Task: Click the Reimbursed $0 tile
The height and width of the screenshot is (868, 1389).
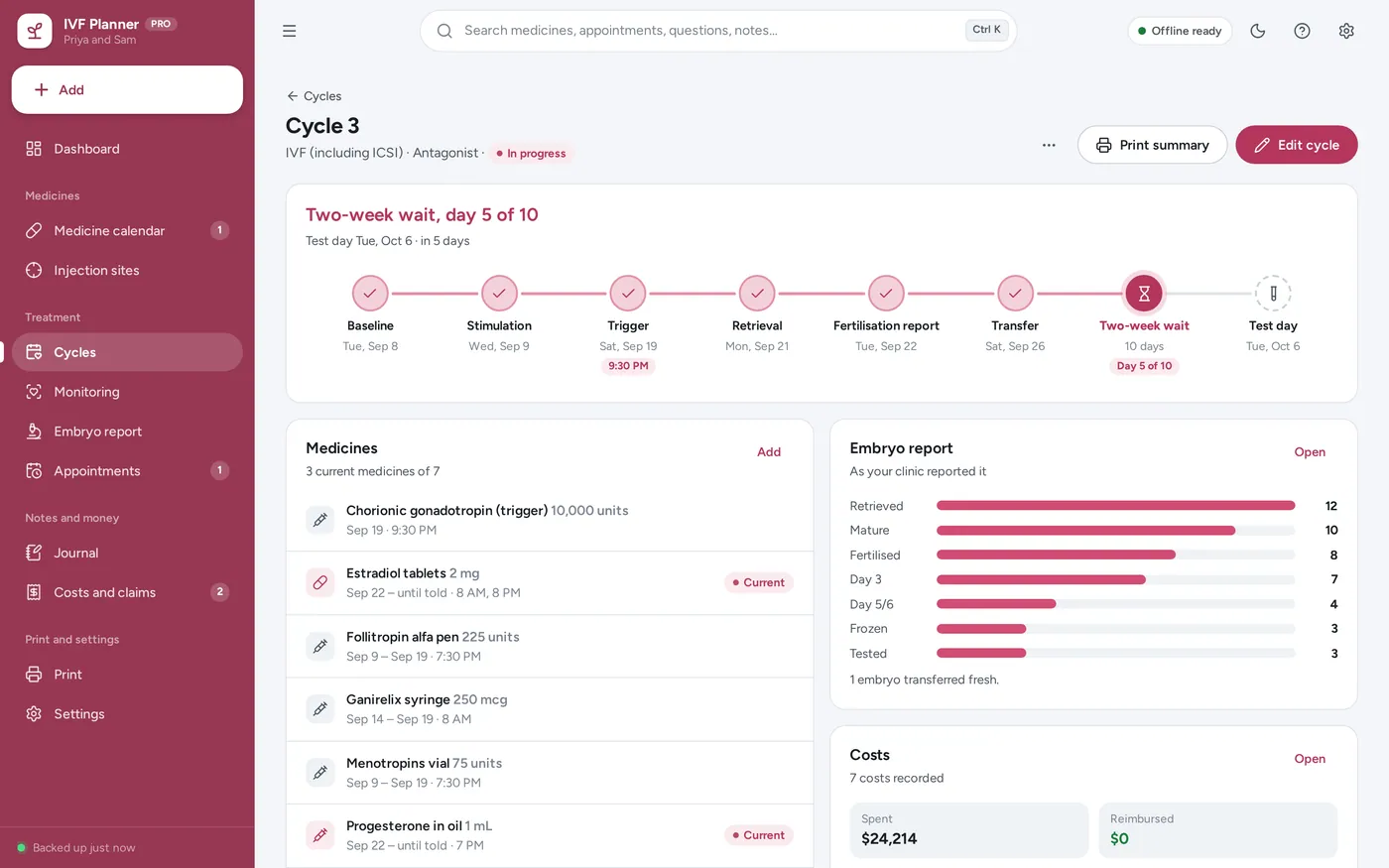Action: pos(1218,830)
